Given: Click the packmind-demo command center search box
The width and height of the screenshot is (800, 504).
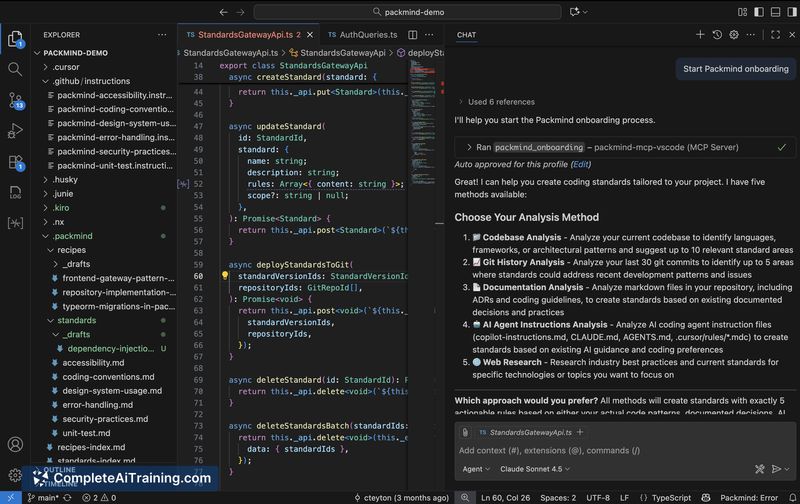Looking at the screenshot, I should [x=408, y=12].
